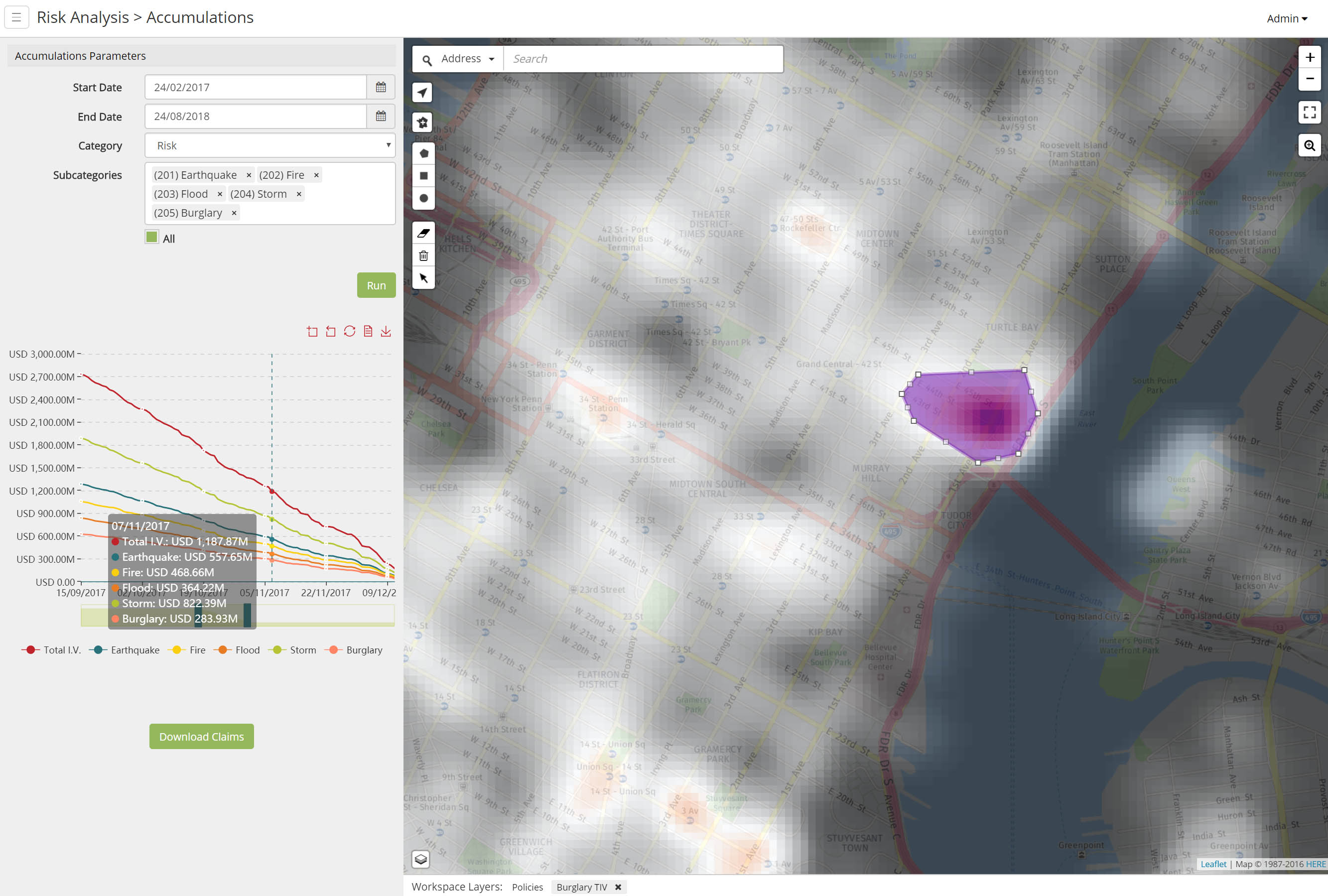
Task: Click the eraser edit tool
Action: point(423,233)
